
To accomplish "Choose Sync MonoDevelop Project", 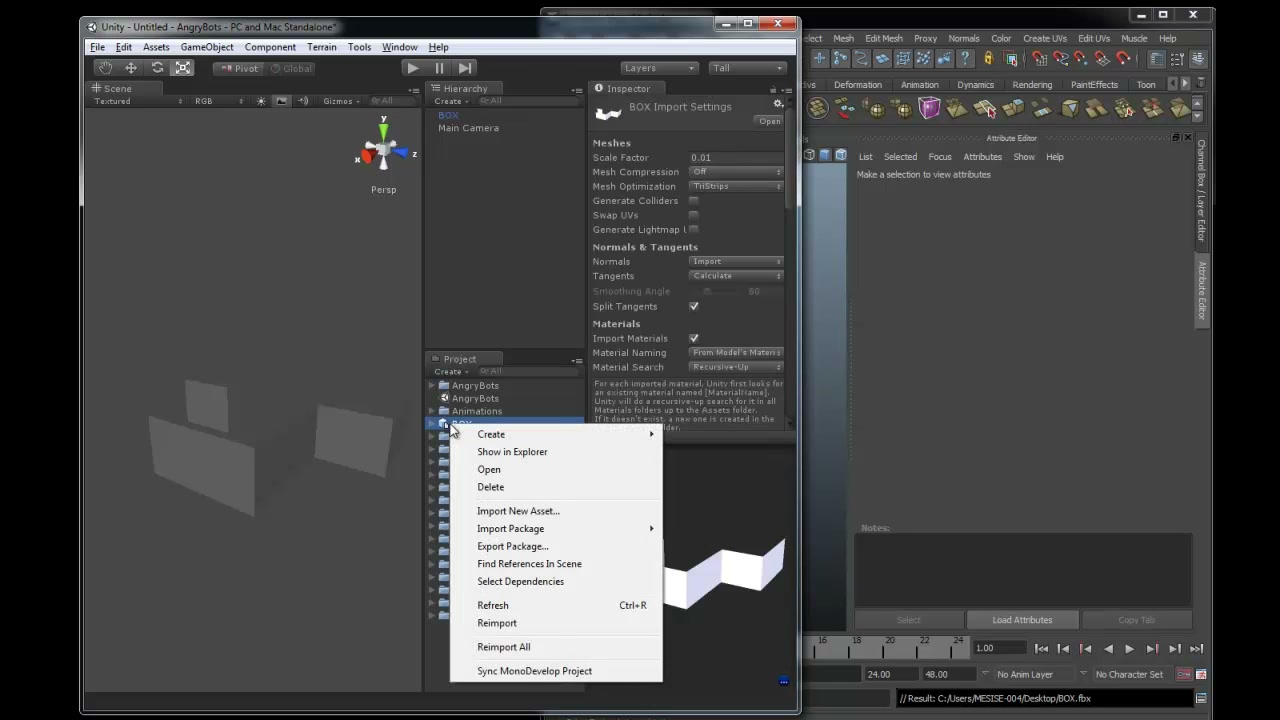I will pyautogui.click(x=556, y=671).
